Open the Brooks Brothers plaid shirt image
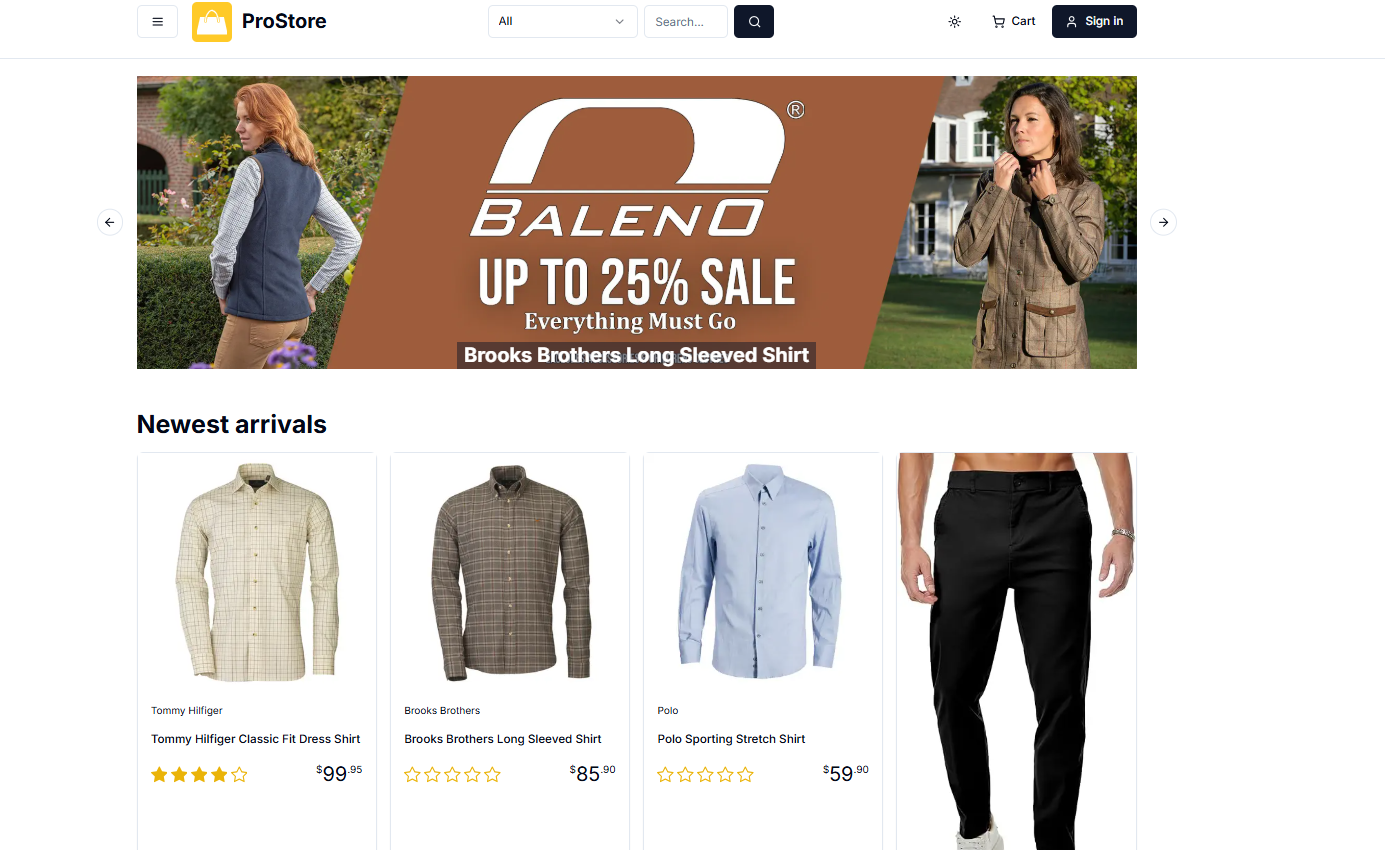The image size is (1385, 850). click(x=510, y=573)
